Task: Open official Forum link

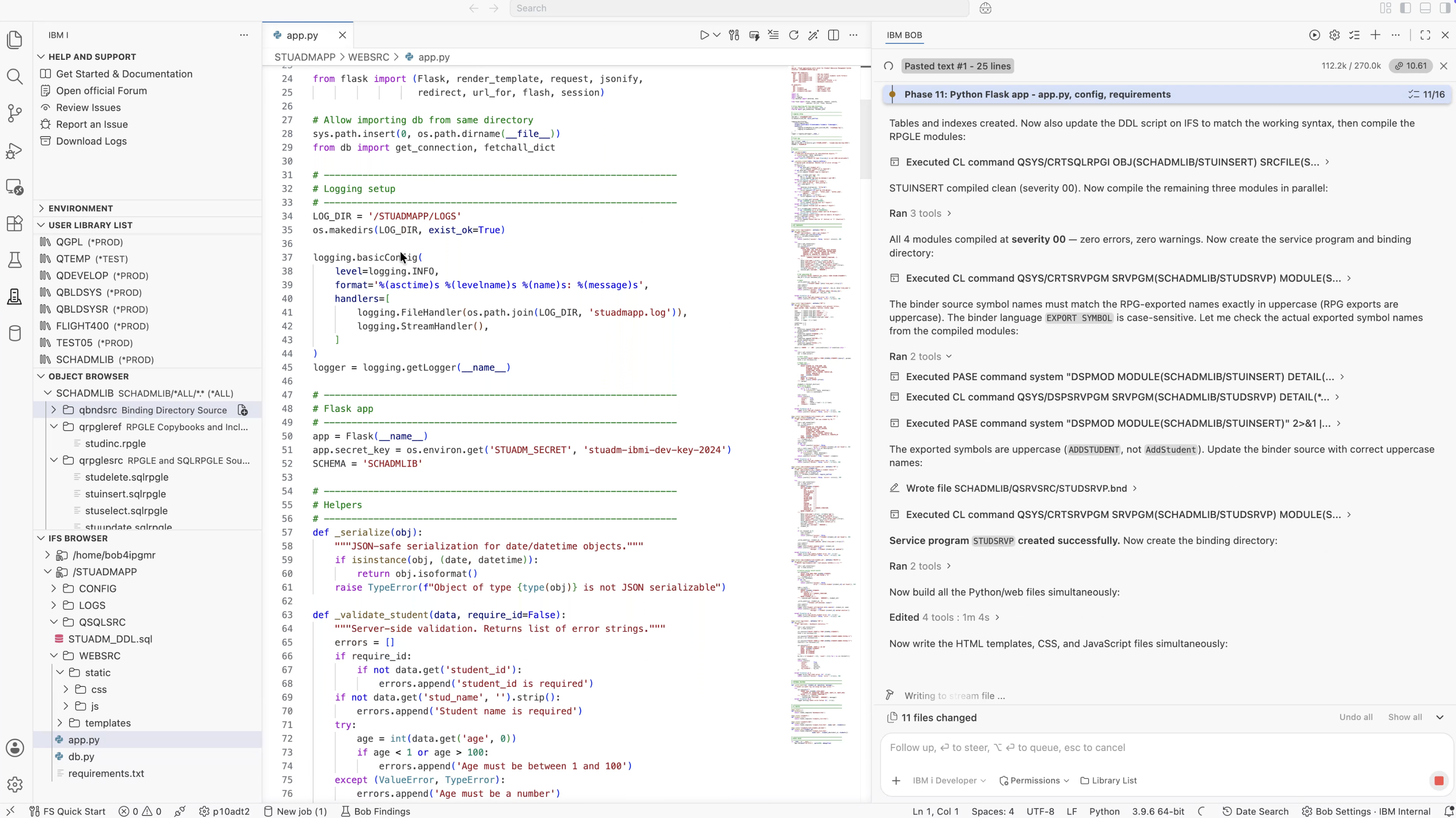Action: click(101, 91)
